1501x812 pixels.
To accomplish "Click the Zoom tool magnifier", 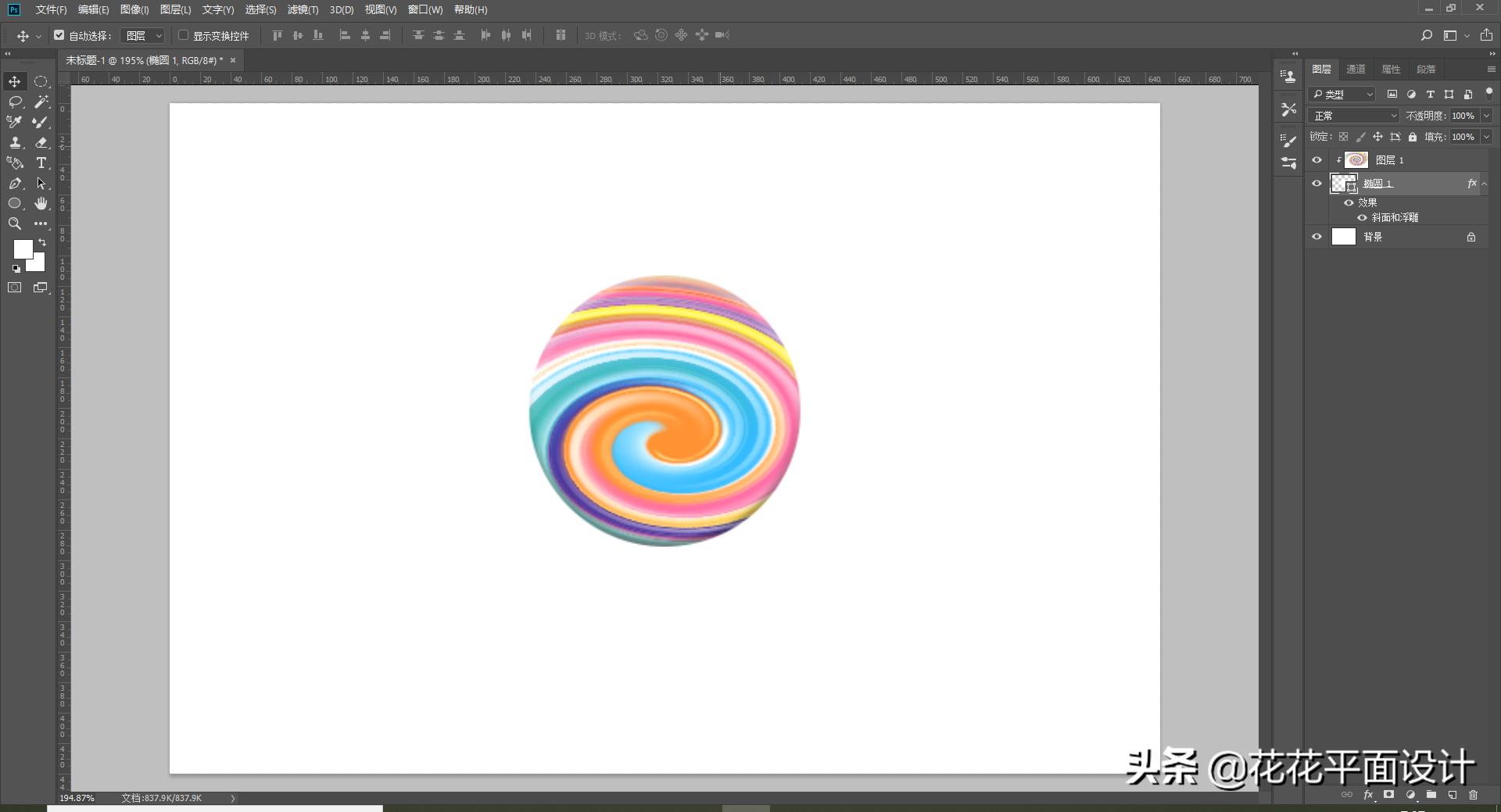I will tap(15, 224).
